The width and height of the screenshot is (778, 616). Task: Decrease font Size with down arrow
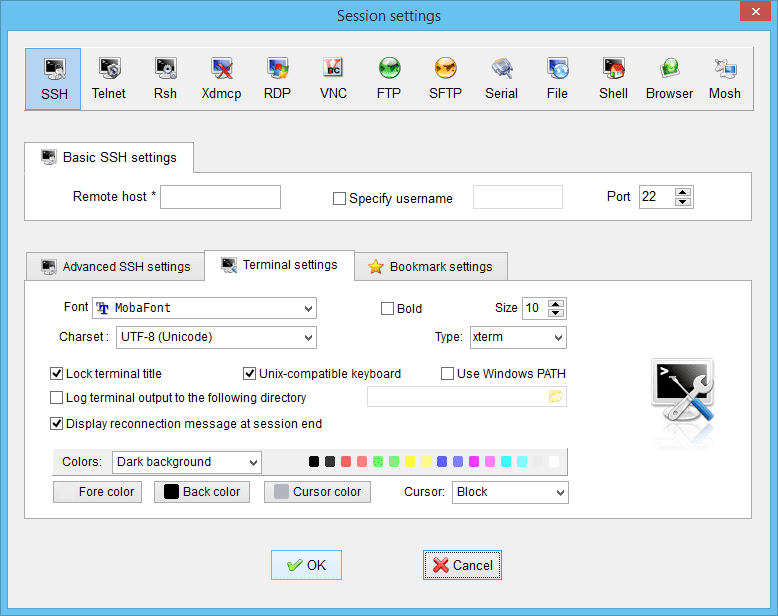click(x=556, y=312)
